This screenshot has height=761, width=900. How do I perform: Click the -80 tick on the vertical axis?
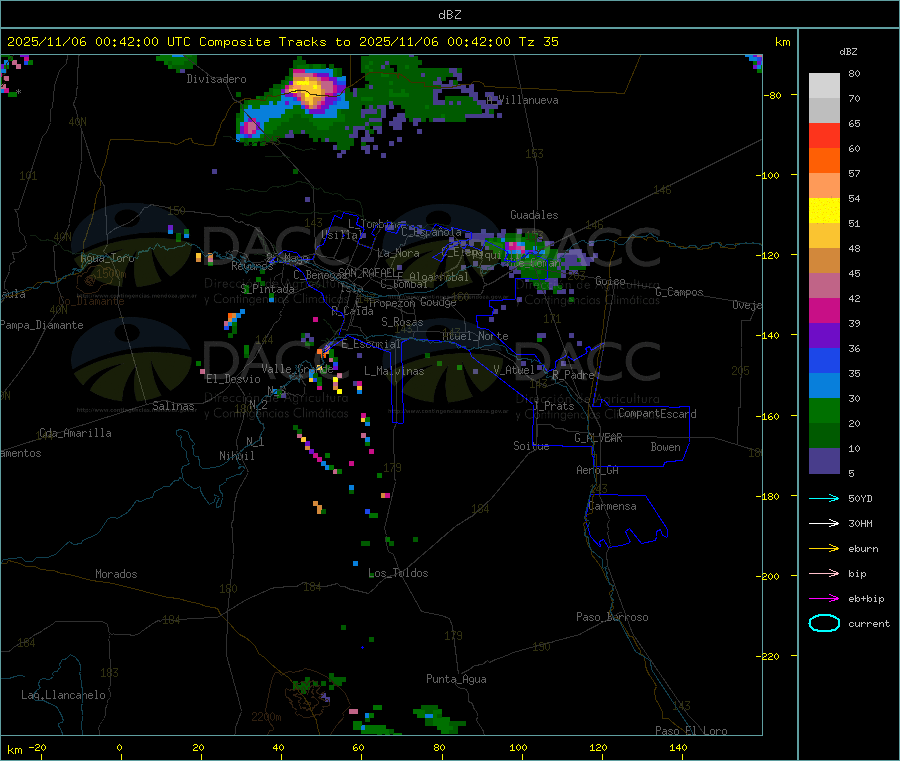772,95
